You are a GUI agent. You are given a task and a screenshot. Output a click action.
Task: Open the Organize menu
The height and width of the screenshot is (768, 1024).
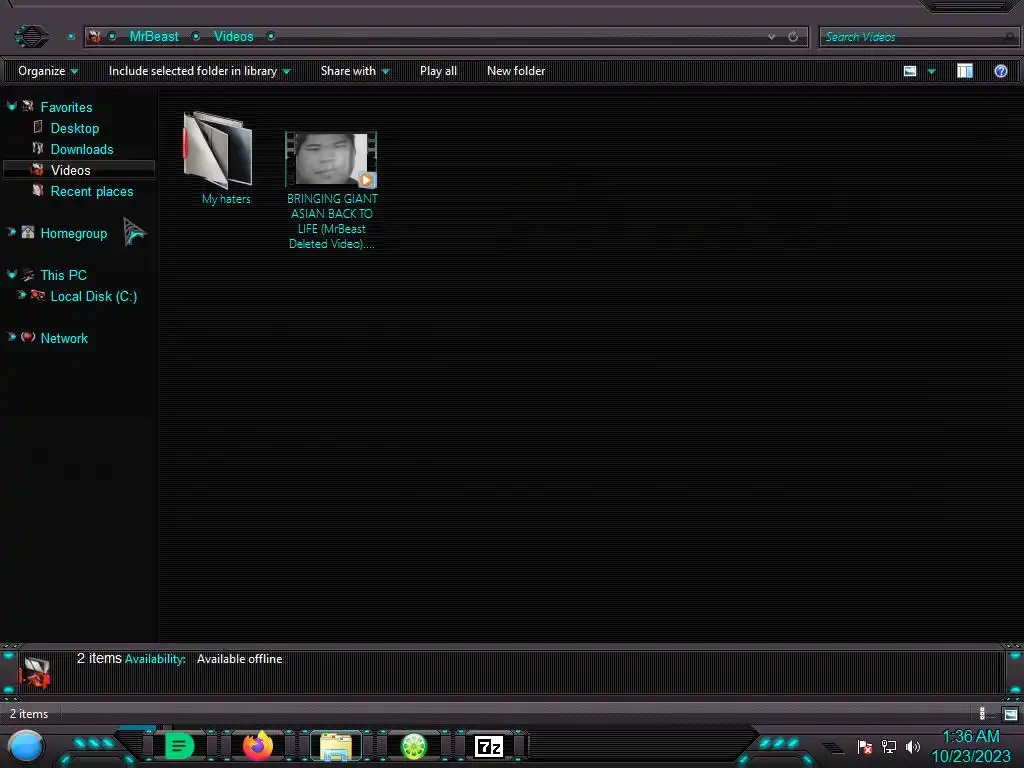pos(48,71)
